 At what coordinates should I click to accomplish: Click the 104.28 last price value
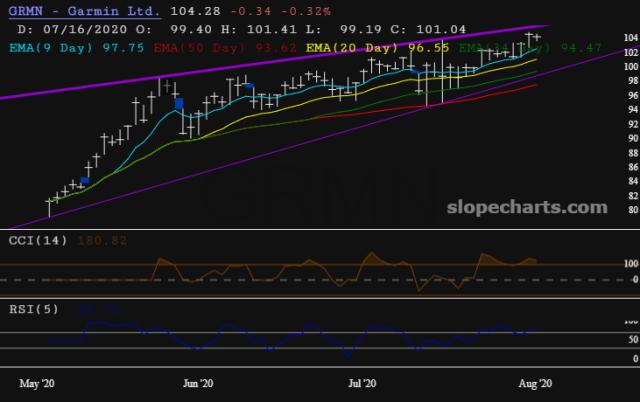[x=195, y=11]
